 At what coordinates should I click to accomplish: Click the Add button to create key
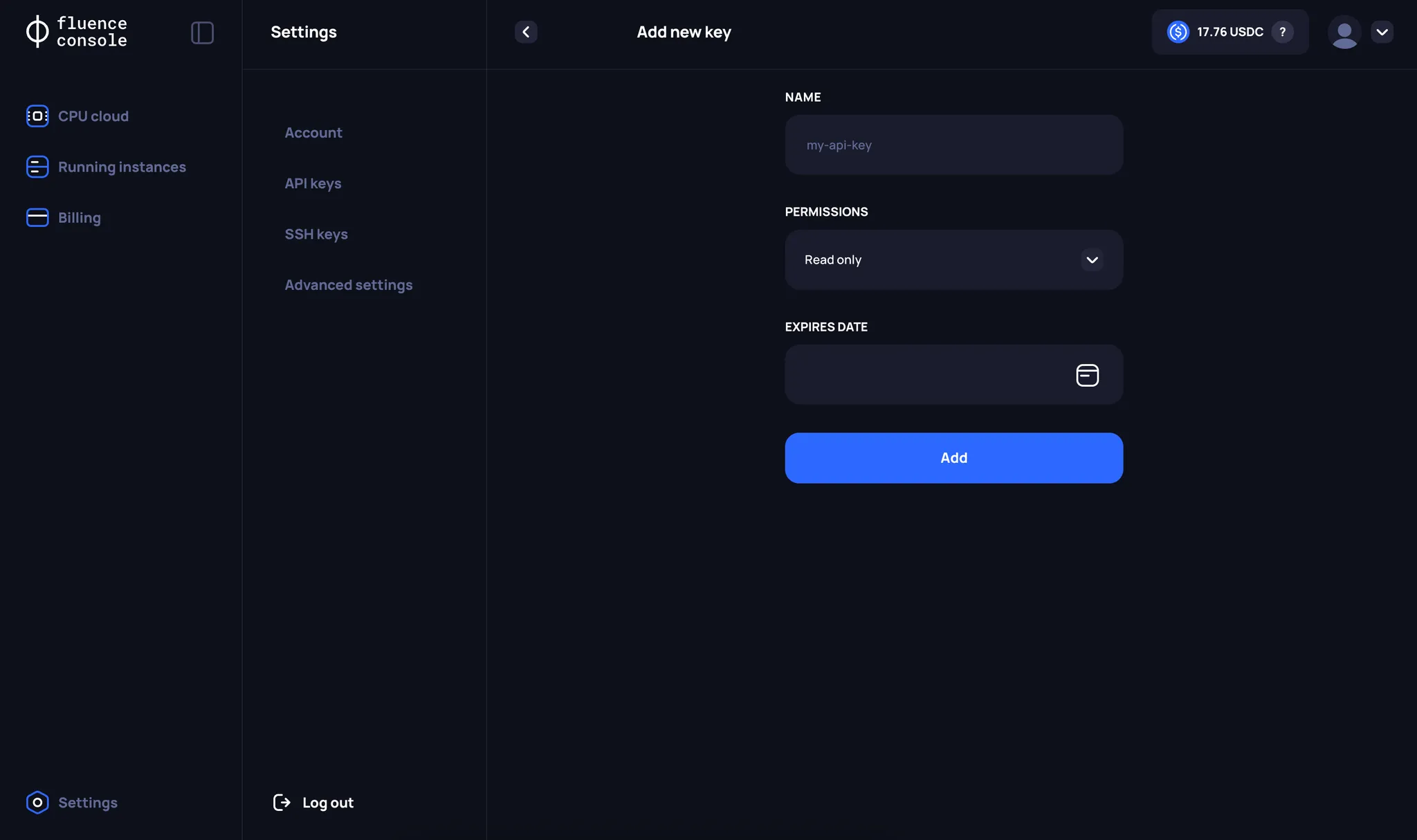[953, 457]
